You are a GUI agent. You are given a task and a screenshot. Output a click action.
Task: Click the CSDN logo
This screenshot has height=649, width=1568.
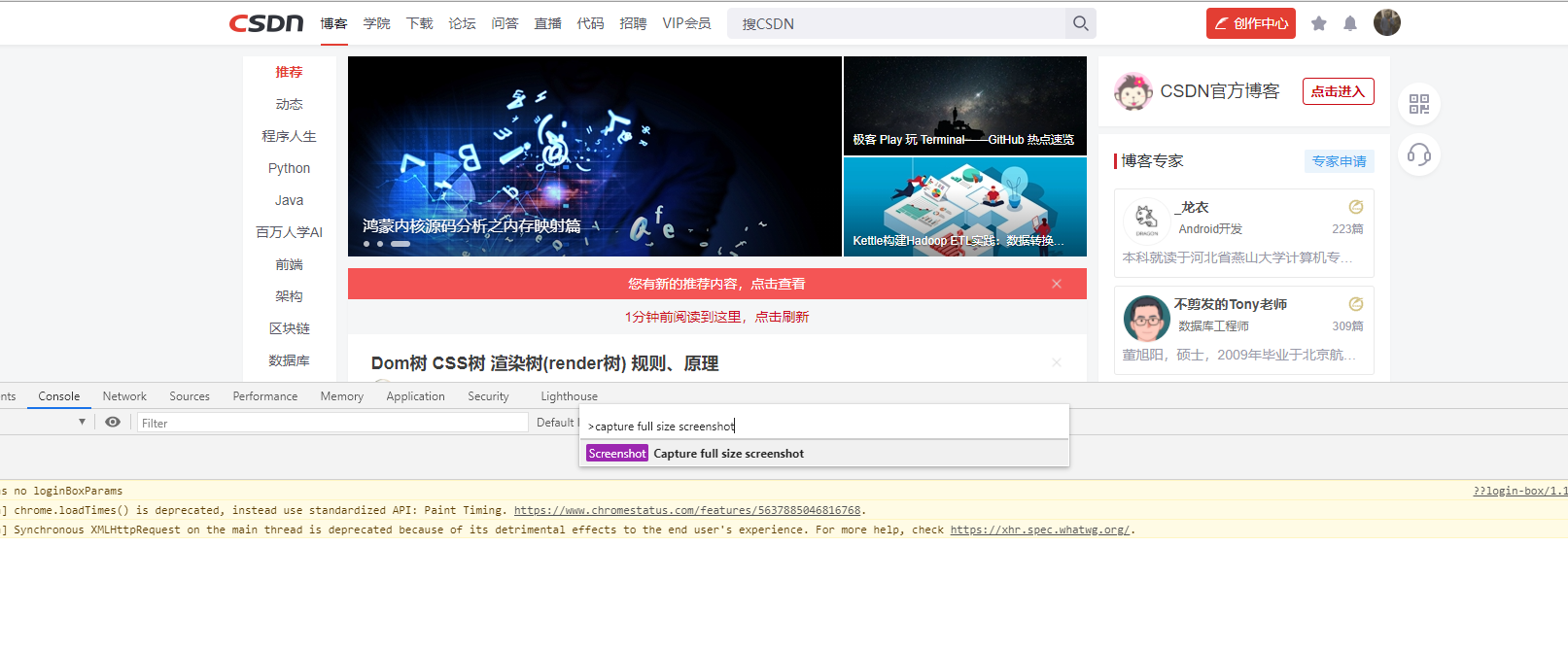pos(266,23)
